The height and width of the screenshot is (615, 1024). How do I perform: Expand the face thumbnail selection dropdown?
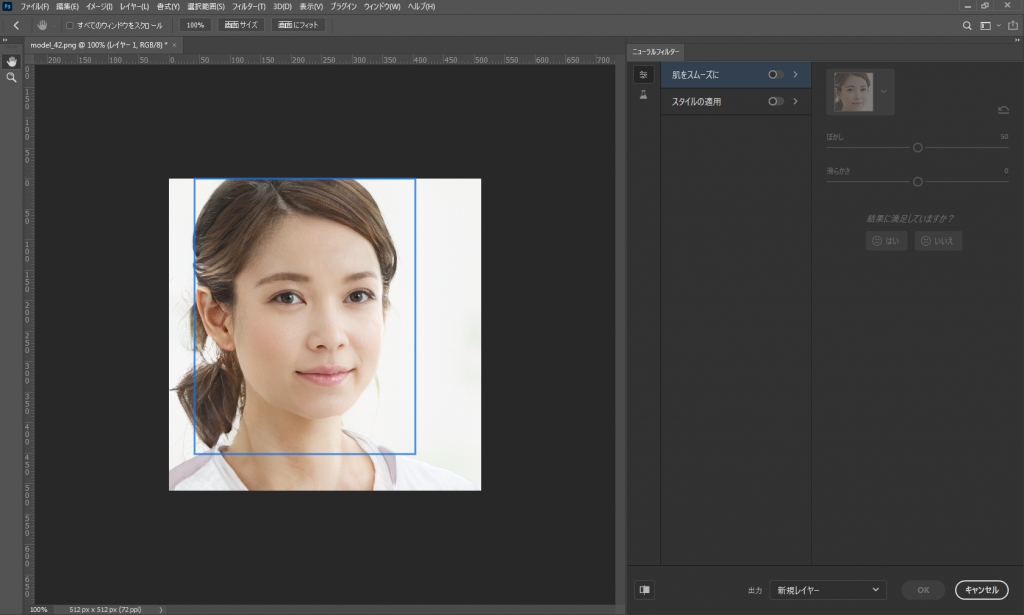pos(883,92)
